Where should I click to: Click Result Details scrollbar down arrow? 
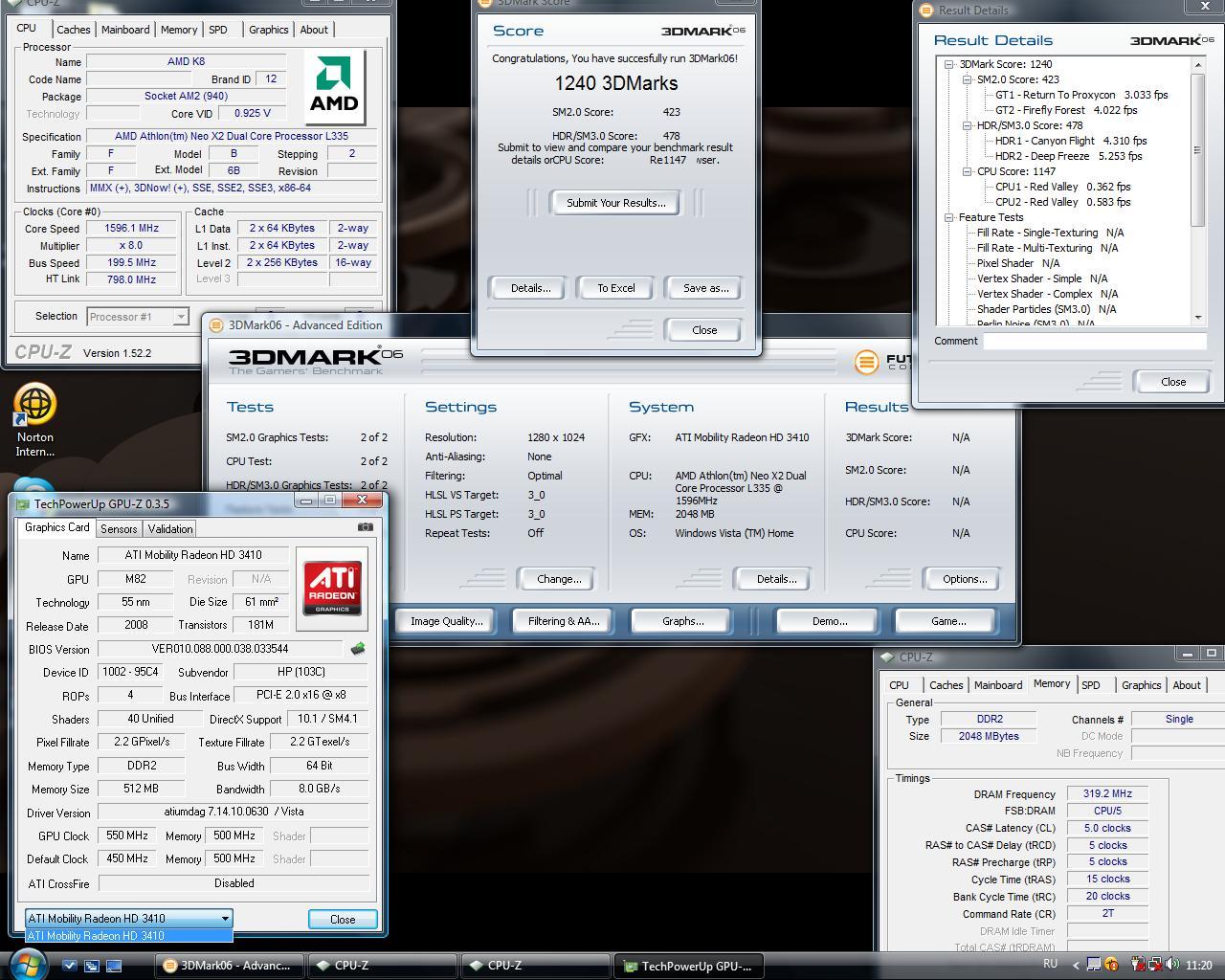point(1197,317)
